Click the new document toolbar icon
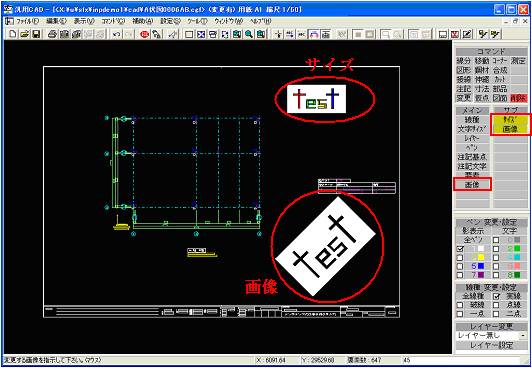 click(x=13, y=34)
